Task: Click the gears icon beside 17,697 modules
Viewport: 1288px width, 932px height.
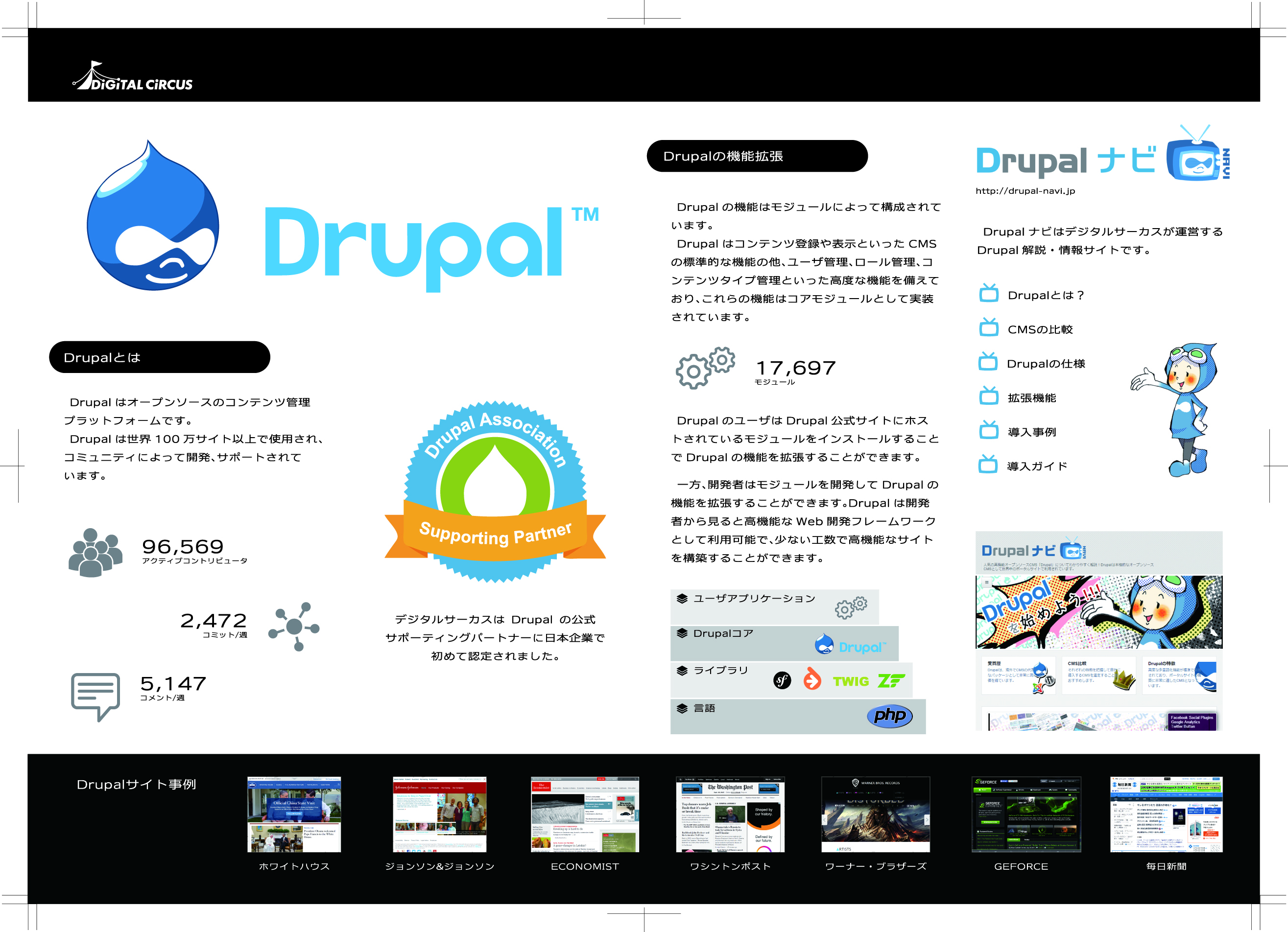Action: pyautogui.click(x=705, y=368)
